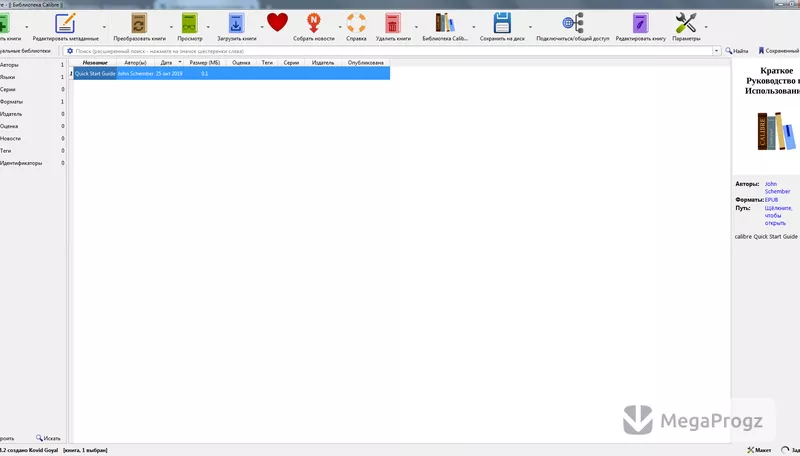
Task: Click the Искать button in tag browser
Action: [x=48, y=438]
